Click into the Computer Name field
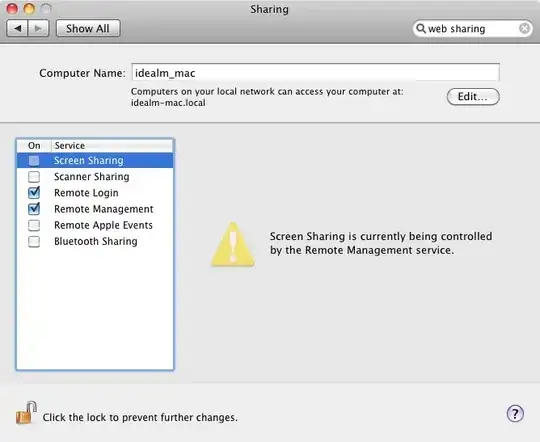Viewport: 540px width, 442px height. pyautogui.click(x=315, y=73)
